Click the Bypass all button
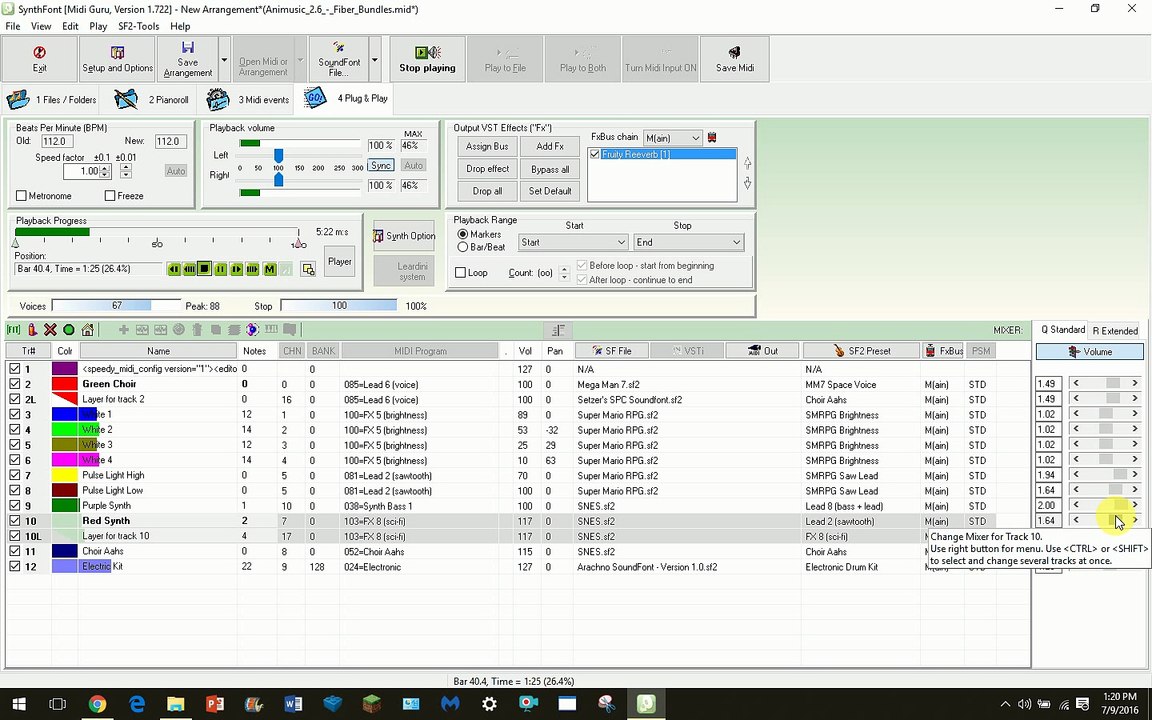The width and height of the screenshot is (1152, 720). pos(550,169)
